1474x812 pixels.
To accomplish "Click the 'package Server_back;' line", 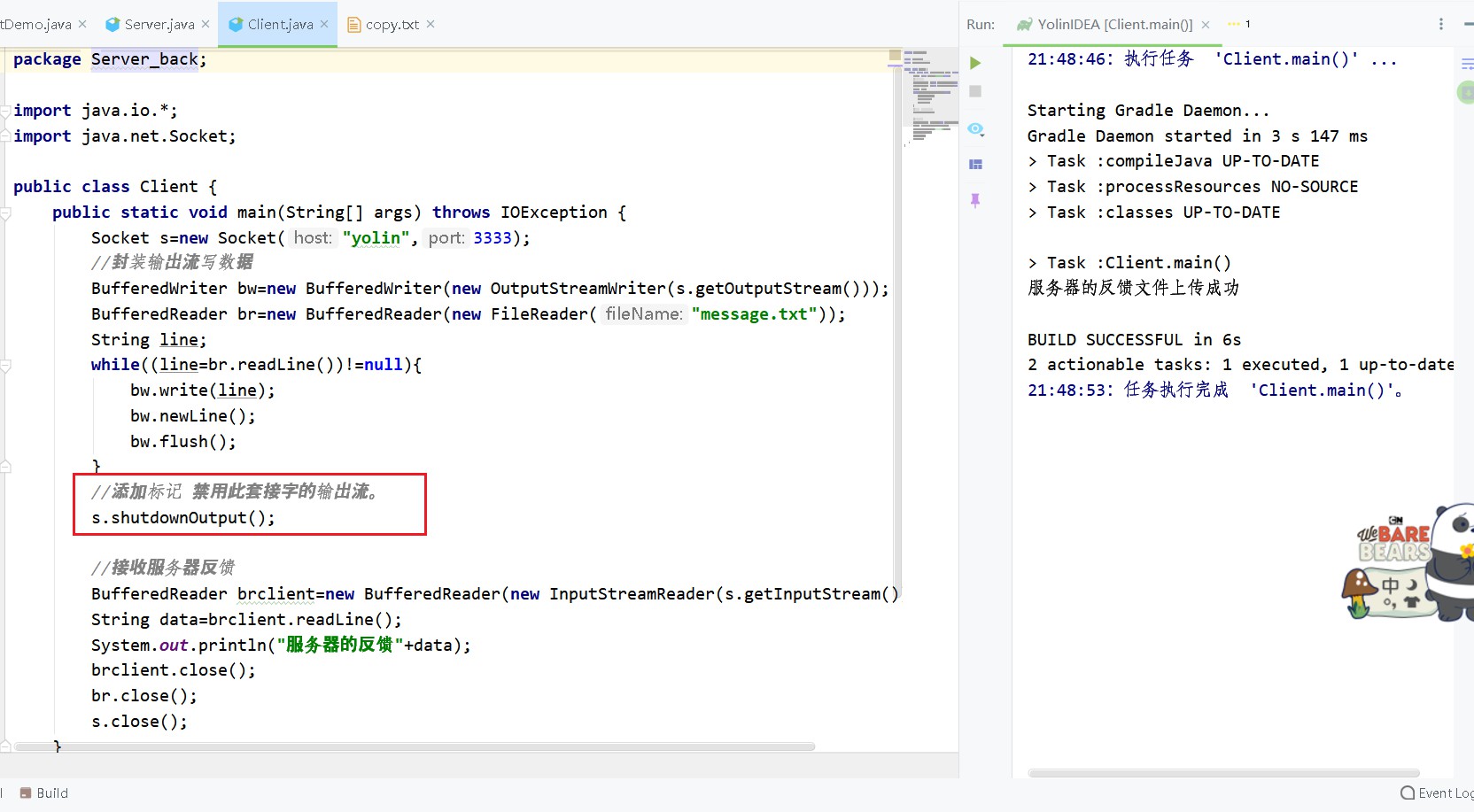I will (x=110, y=59).
